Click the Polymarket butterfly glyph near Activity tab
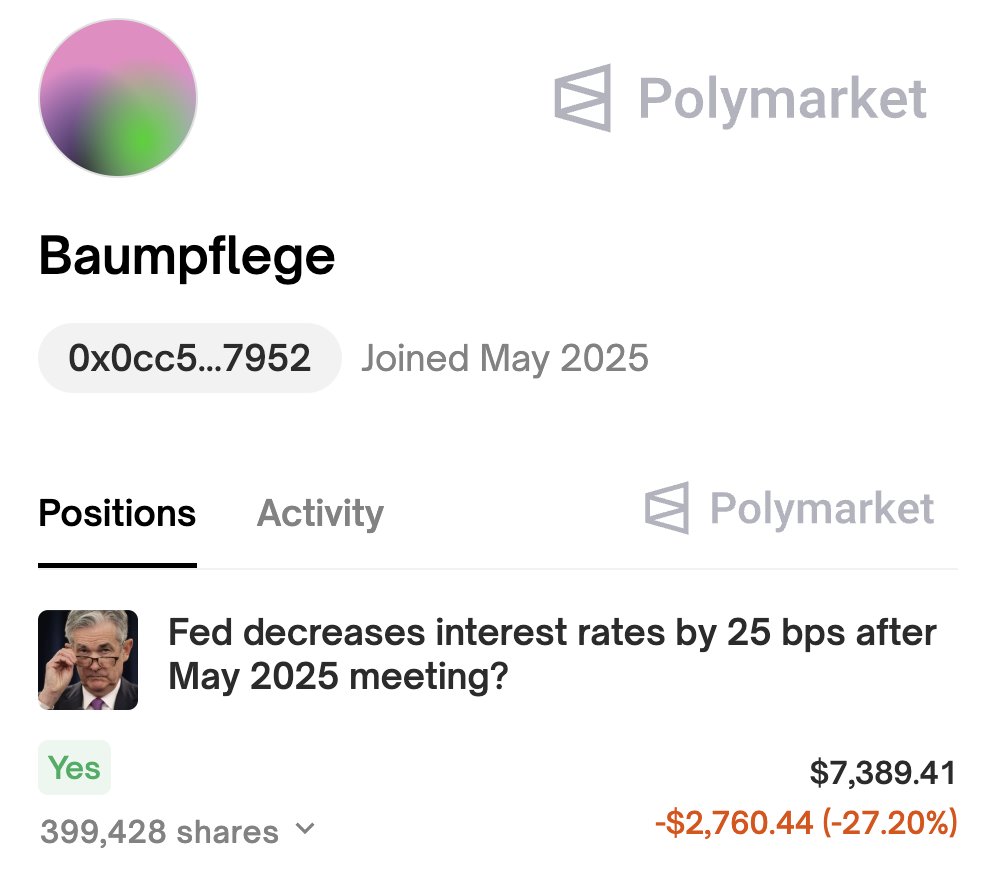The height and width of the screenshot is (892, 992). point(667,510)
